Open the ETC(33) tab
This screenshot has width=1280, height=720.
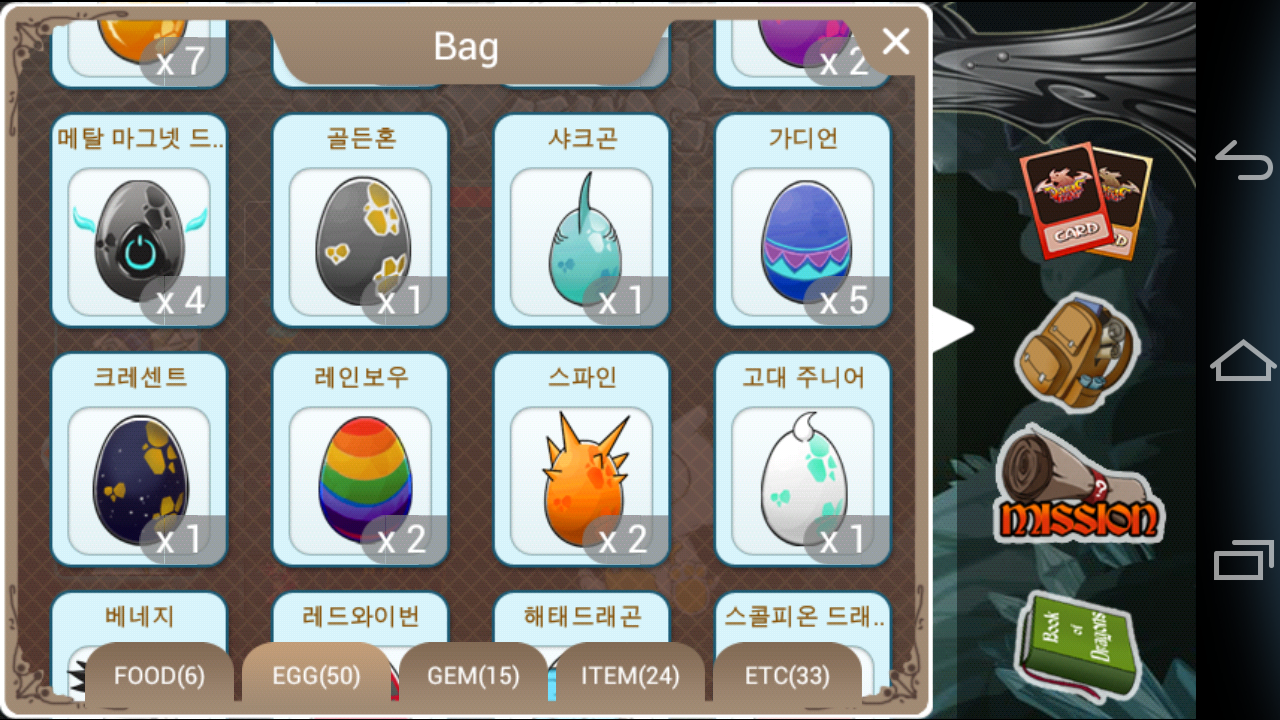point(787,675)
